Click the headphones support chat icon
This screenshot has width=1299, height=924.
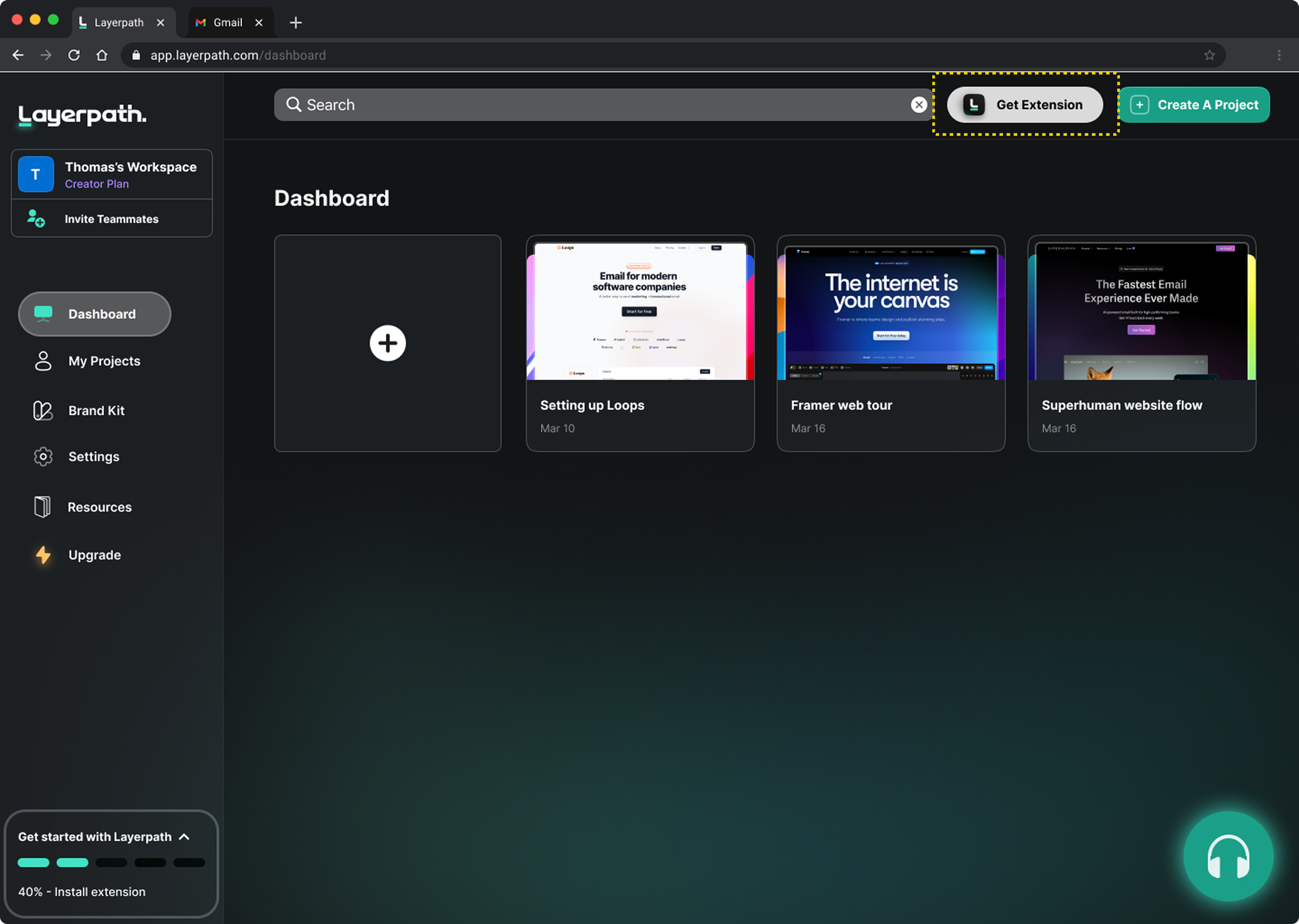pos(1227,856)
